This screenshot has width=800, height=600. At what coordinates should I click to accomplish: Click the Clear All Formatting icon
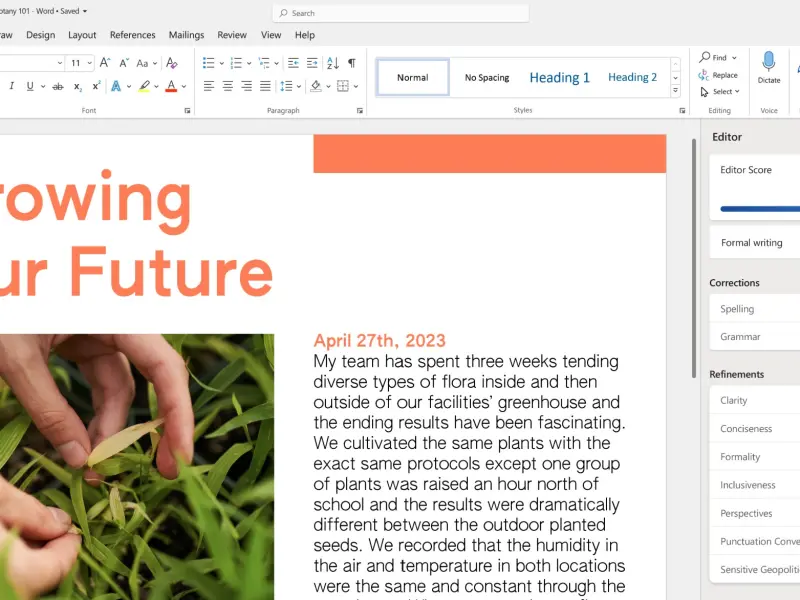click(x=172, y=63)
